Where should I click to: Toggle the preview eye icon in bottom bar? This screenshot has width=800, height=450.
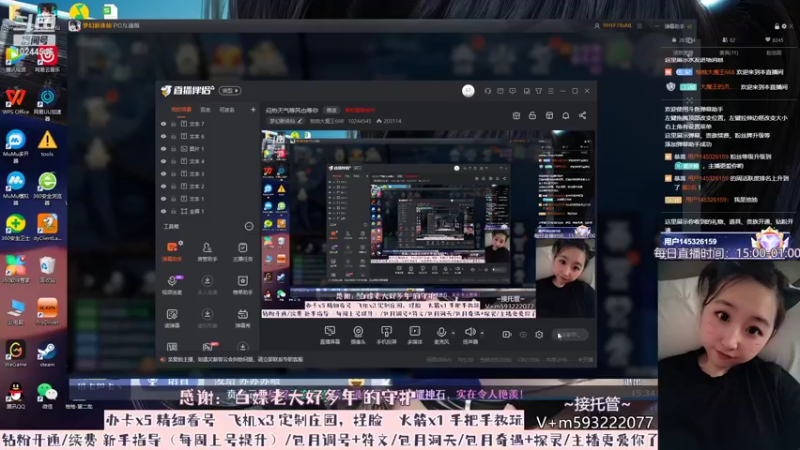(x=523, y=335)
